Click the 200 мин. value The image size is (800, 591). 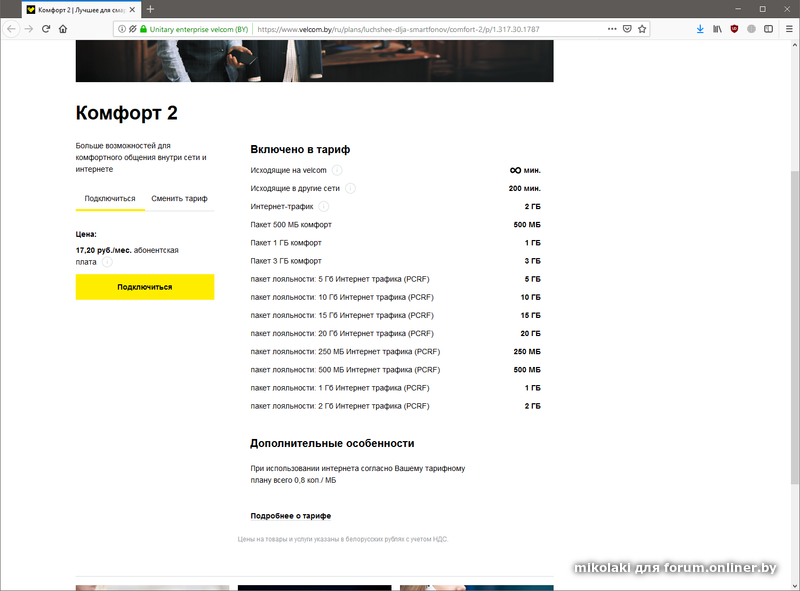[524, 188]
